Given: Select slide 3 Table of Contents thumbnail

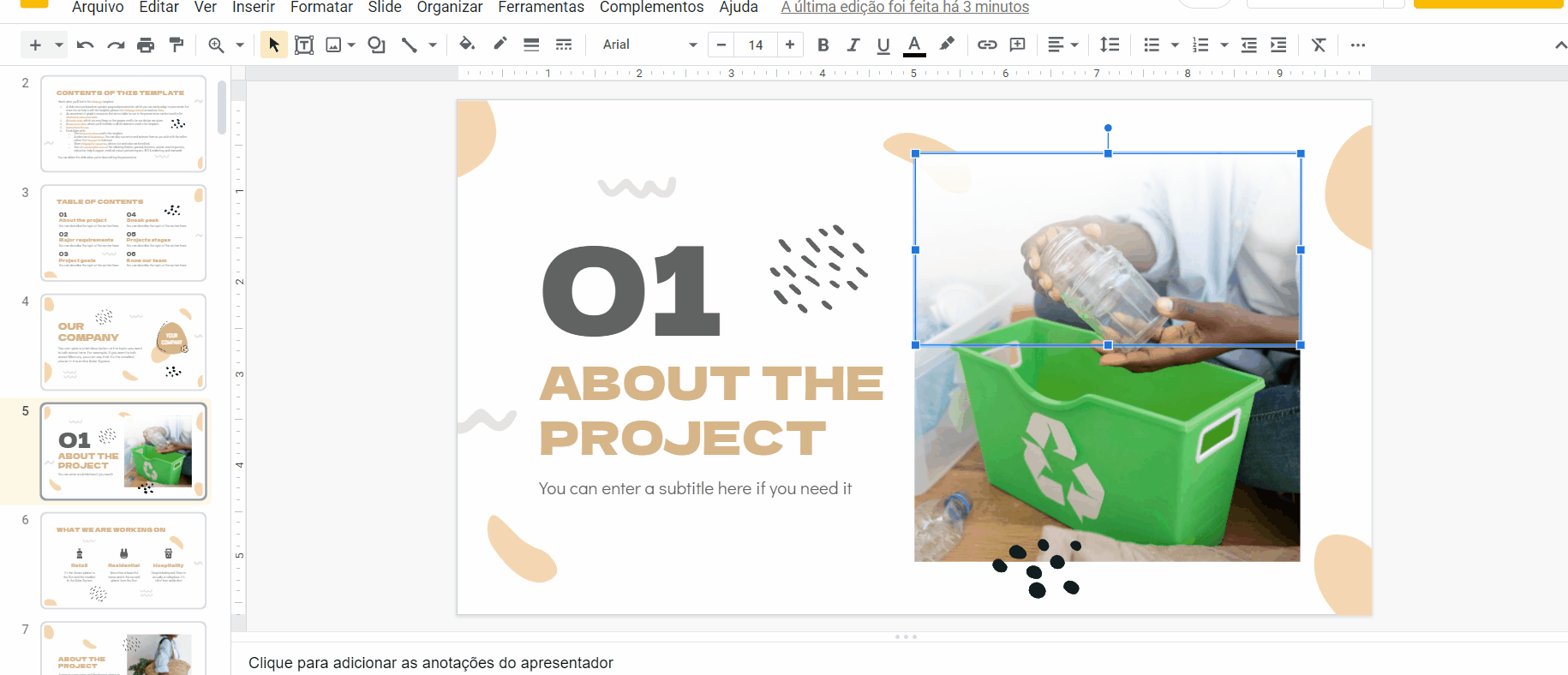Looking at the screenshot, I should tap(123, 233).
